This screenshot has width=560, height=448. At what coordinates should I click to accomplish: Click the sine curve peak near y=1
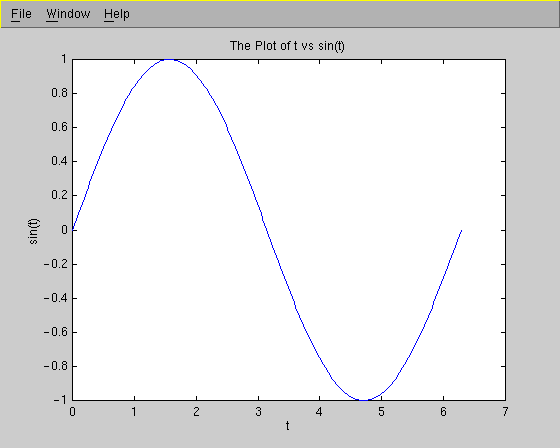coord(169,60)
